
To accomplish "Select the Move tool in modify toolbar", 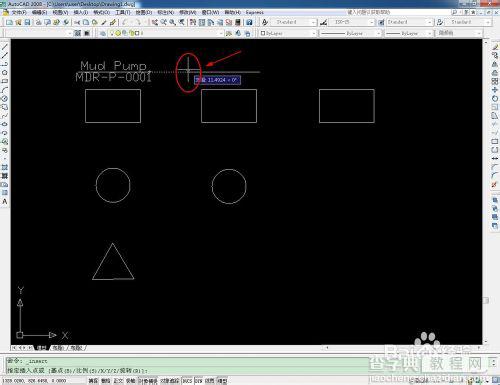I will point(495,90).
